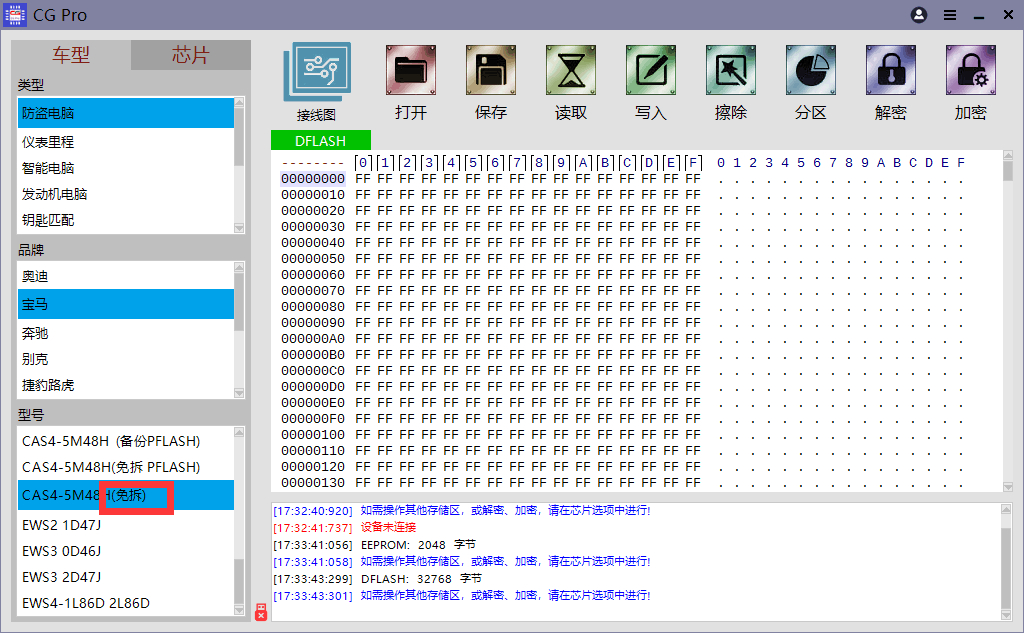Select the 车型 (vehicle model) tab
Viewport: 1024px width, 633px height.
click(x=72, y=55)
